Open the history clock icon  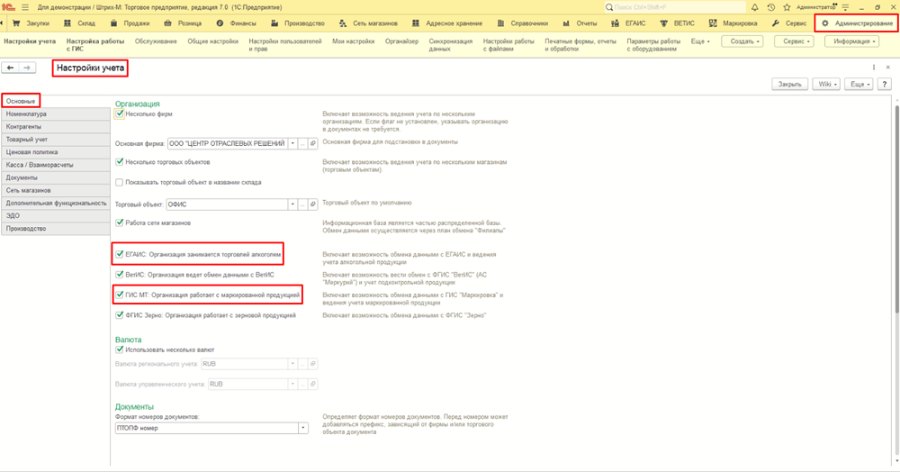(771, 7)
